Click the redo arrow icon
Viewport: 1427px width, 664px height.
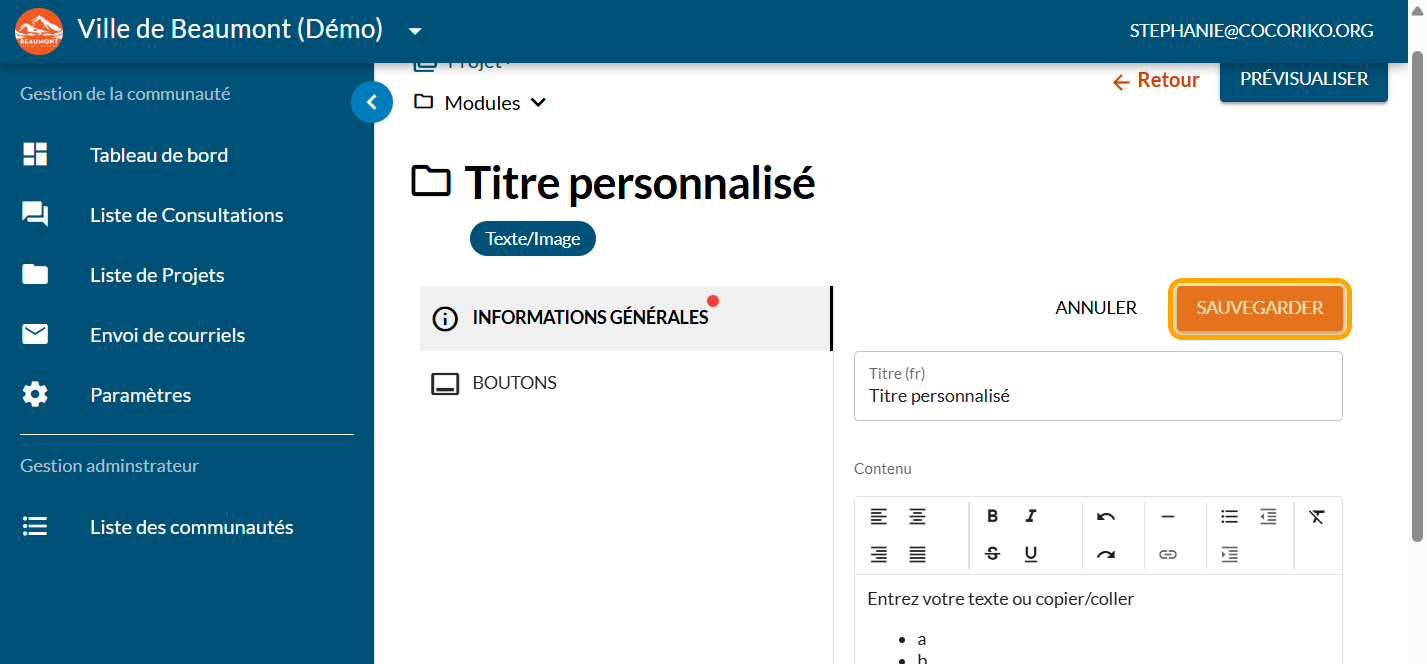point(1105,554)
